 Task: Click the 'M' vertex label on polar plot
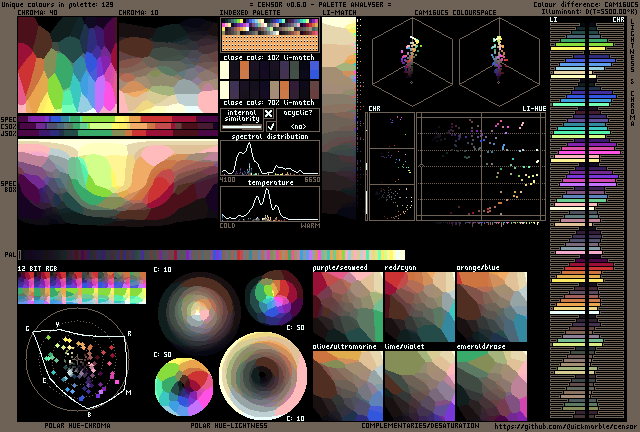(128, 393)
